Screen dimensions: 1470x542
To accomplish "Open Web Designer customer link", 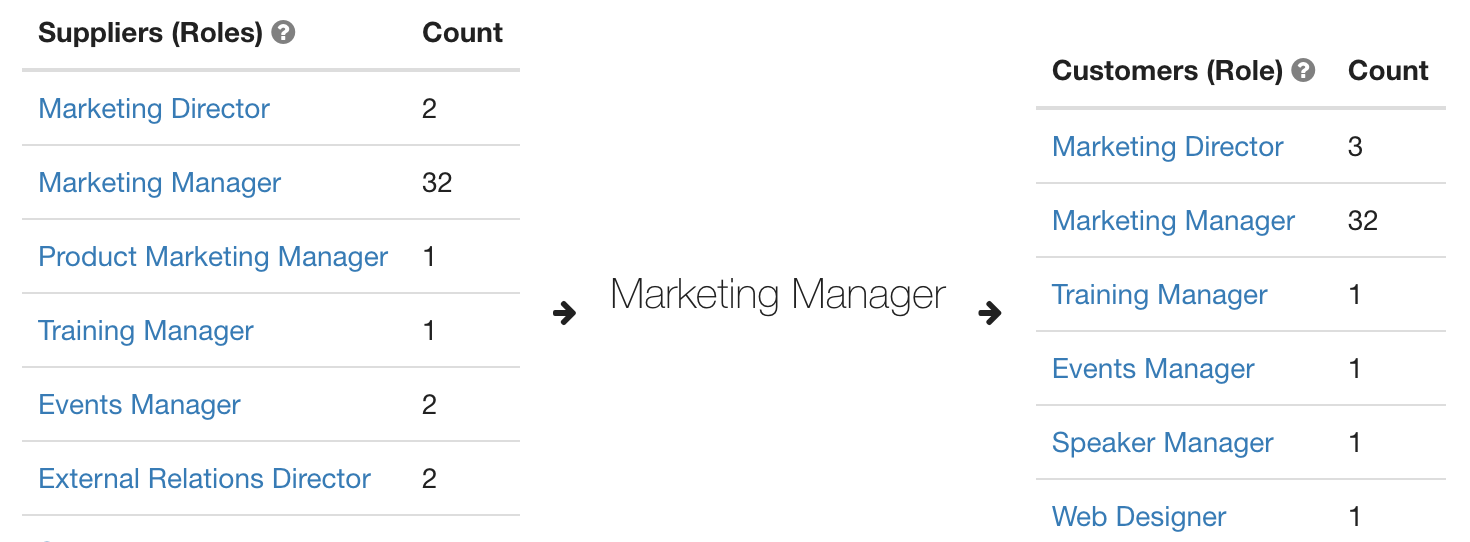I will (x=1139, y=517).
